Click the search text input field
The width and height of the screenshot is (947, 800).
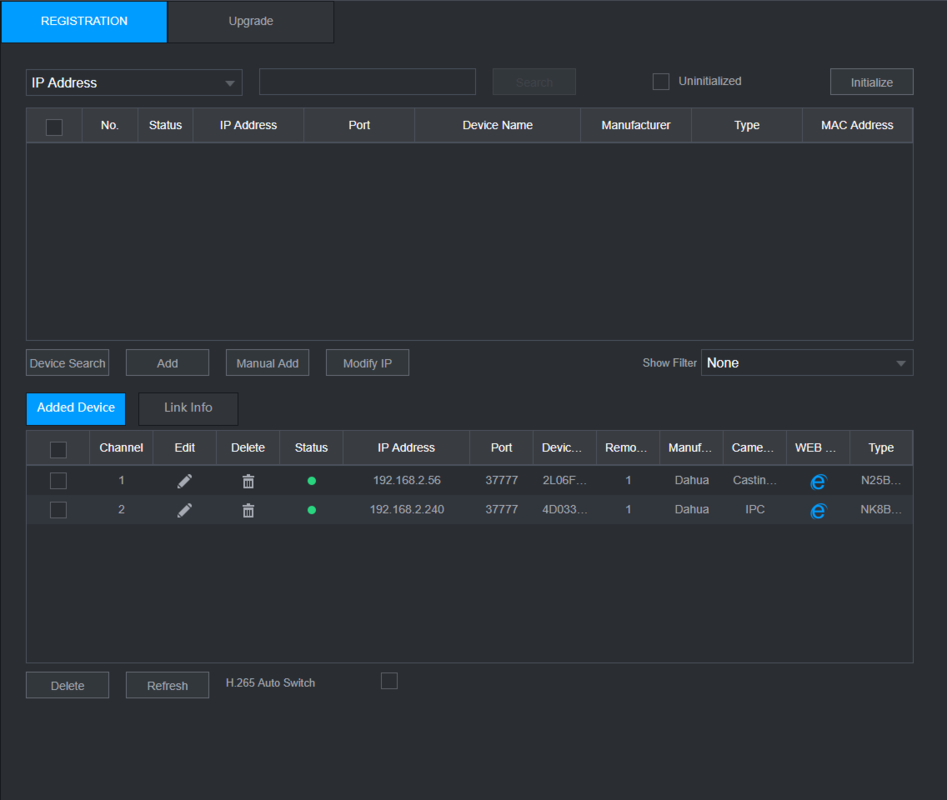pyautogui.click(x=367, y=82)
